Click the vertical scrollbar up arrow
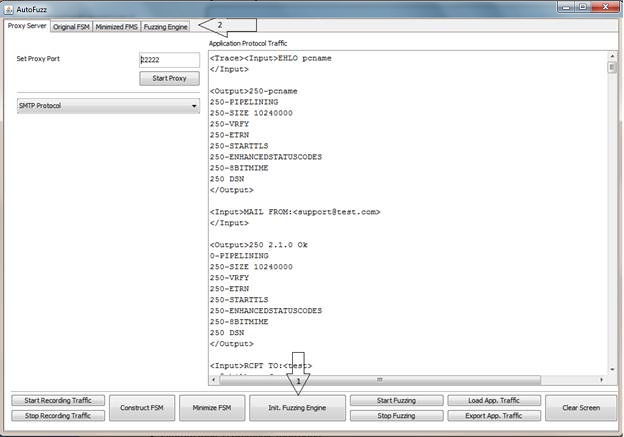The height and width of the screenshot is (437, 624). pos(612,56)
